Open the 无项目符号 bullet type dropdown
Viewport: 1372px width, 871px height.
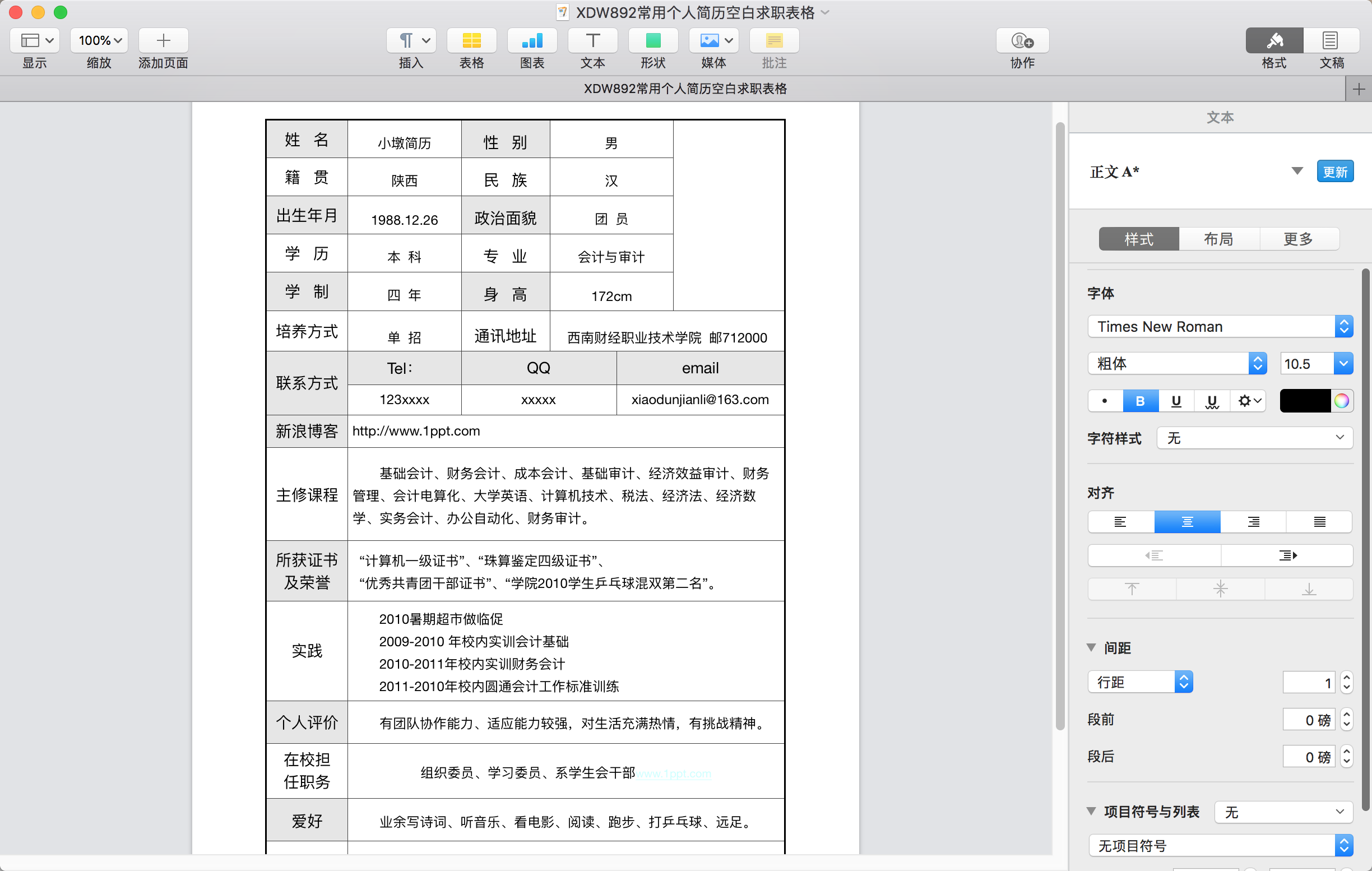(1221, 845)
